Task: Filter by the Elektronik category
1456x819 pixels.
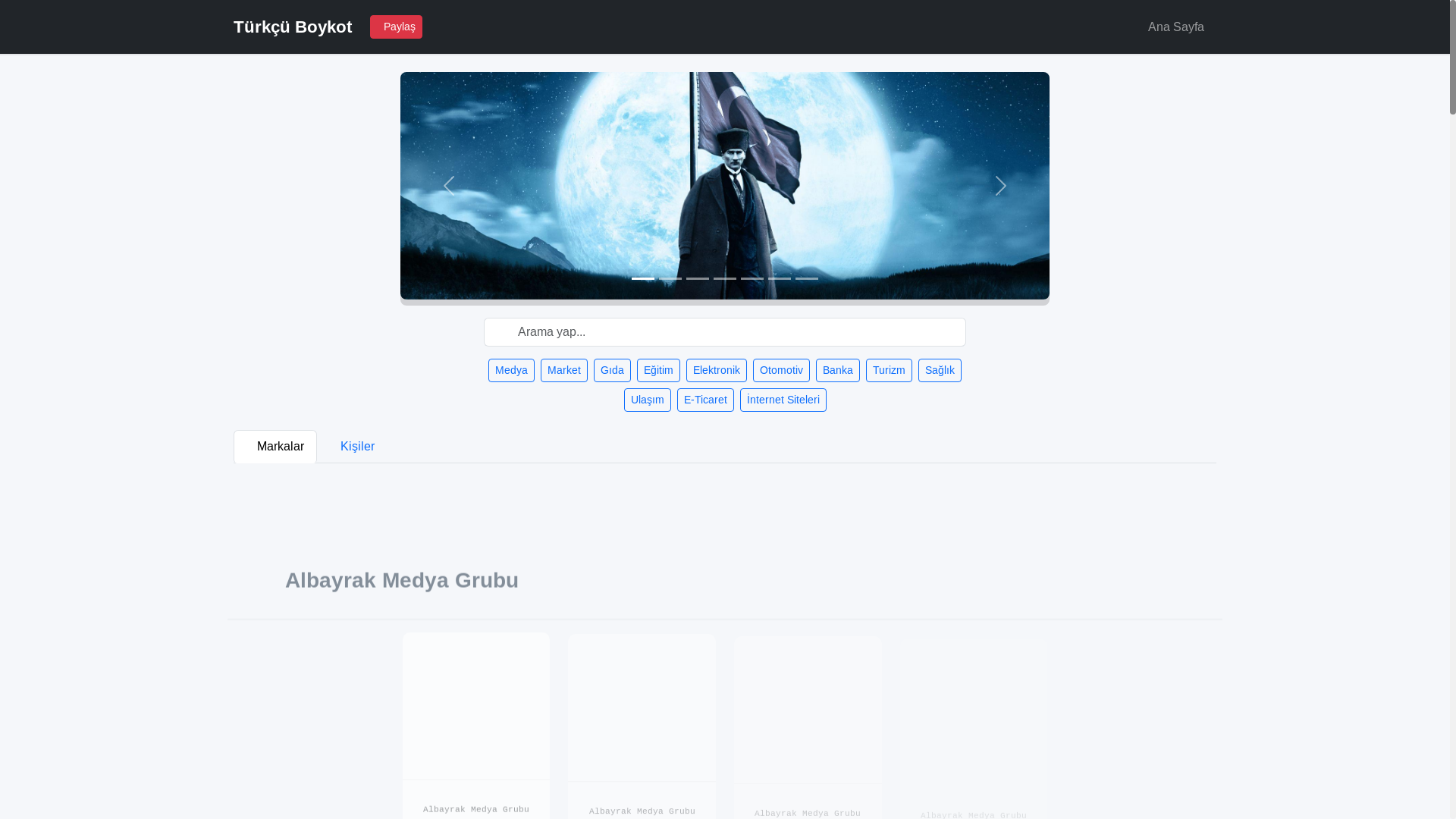Action: point(717,370)
